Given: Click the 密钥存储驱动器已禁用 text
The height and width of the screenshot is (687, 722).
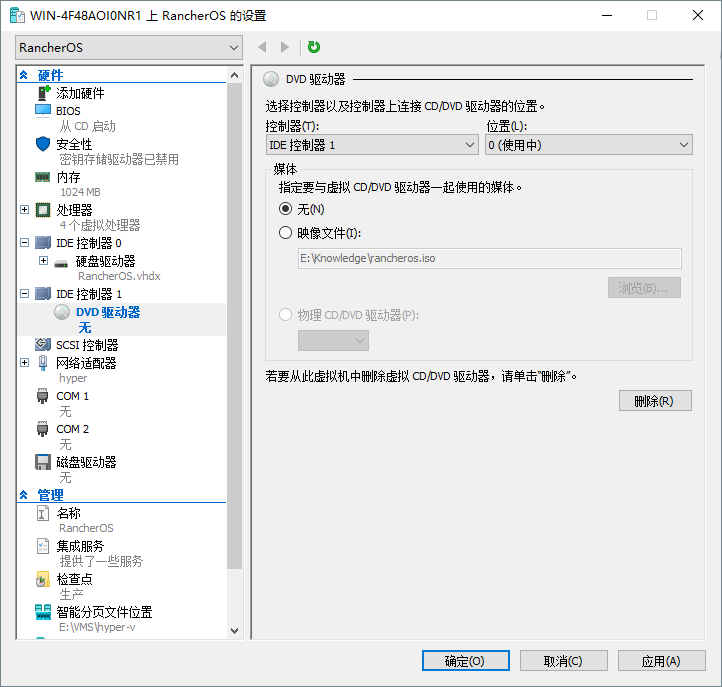Looking at the screenshot, I should (x=119, y=159).
